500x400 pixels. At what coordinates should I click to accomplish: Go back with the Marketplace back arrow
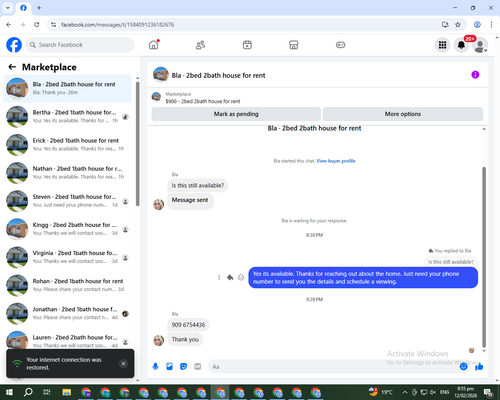pos(12,67)
